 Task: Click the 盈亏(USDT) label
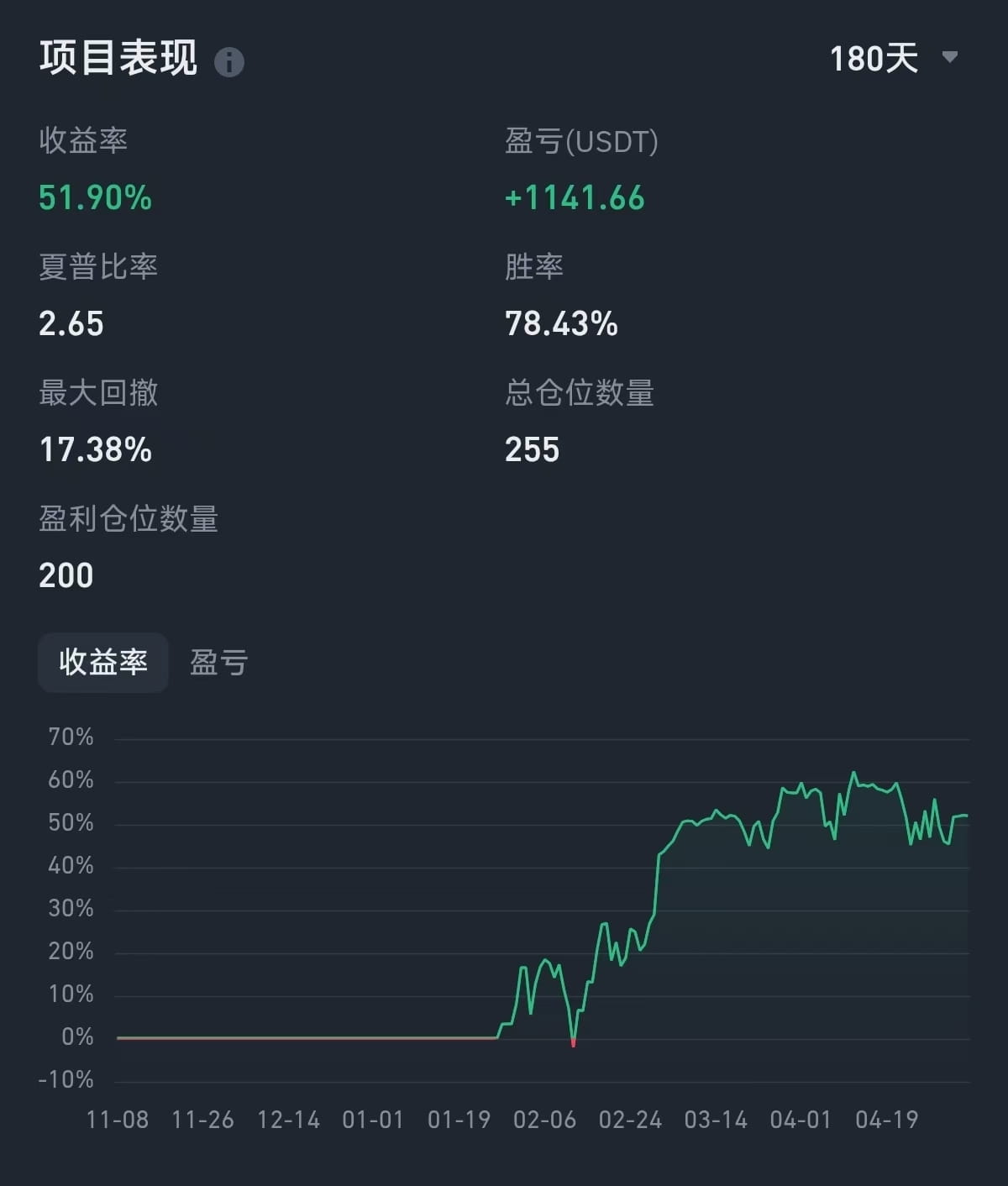click(x=581, y=141)
